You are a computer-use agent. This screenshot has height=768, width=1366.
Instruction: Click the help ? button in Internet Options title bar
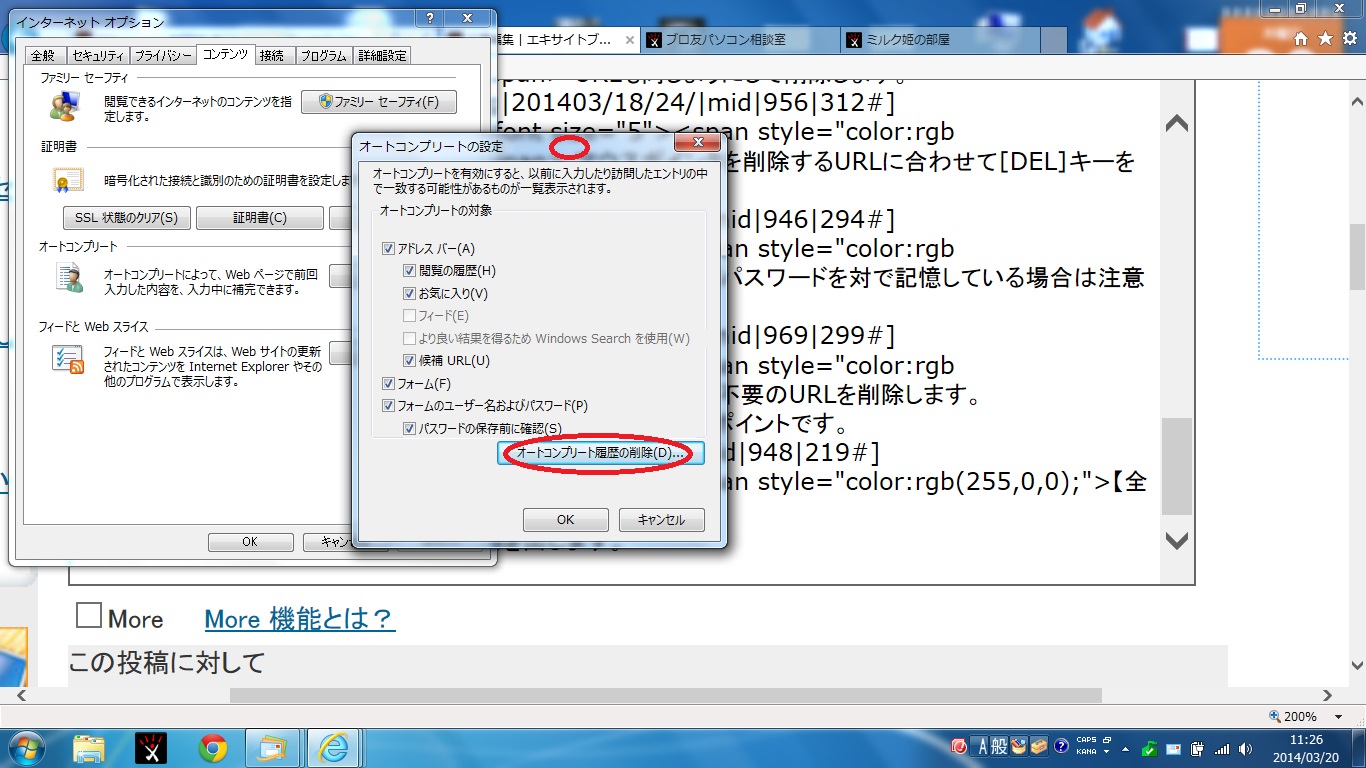[x=429, y=19]
